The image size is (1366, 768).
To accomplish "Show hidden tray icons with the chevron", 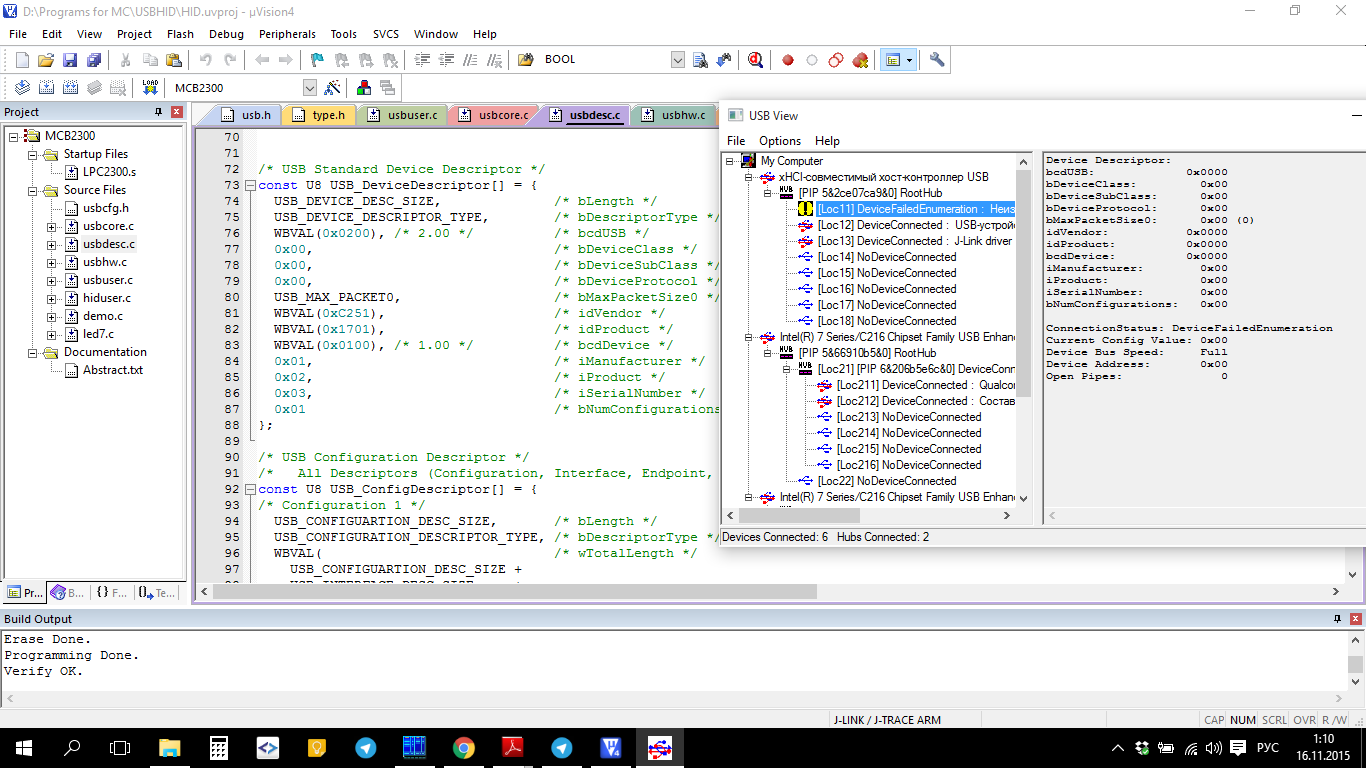I will 1117,748.
